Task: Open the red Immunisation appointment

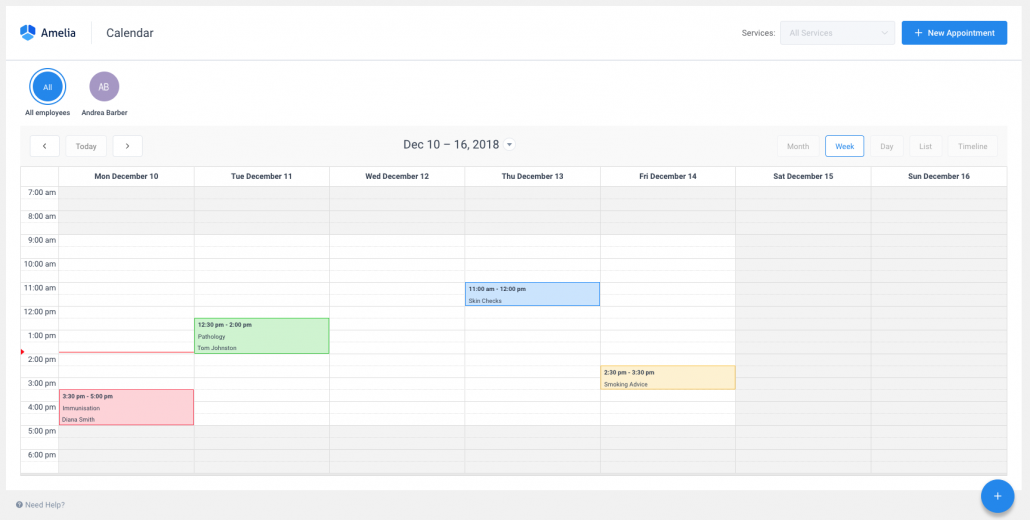Action: [x=126, y=408]
